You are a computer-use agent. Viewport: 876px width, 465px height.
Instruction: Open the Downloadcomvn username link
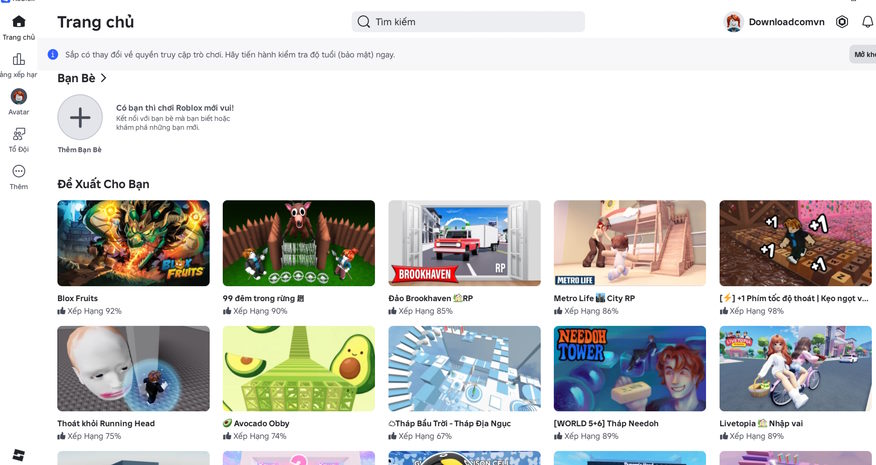(x=787, y=22)
